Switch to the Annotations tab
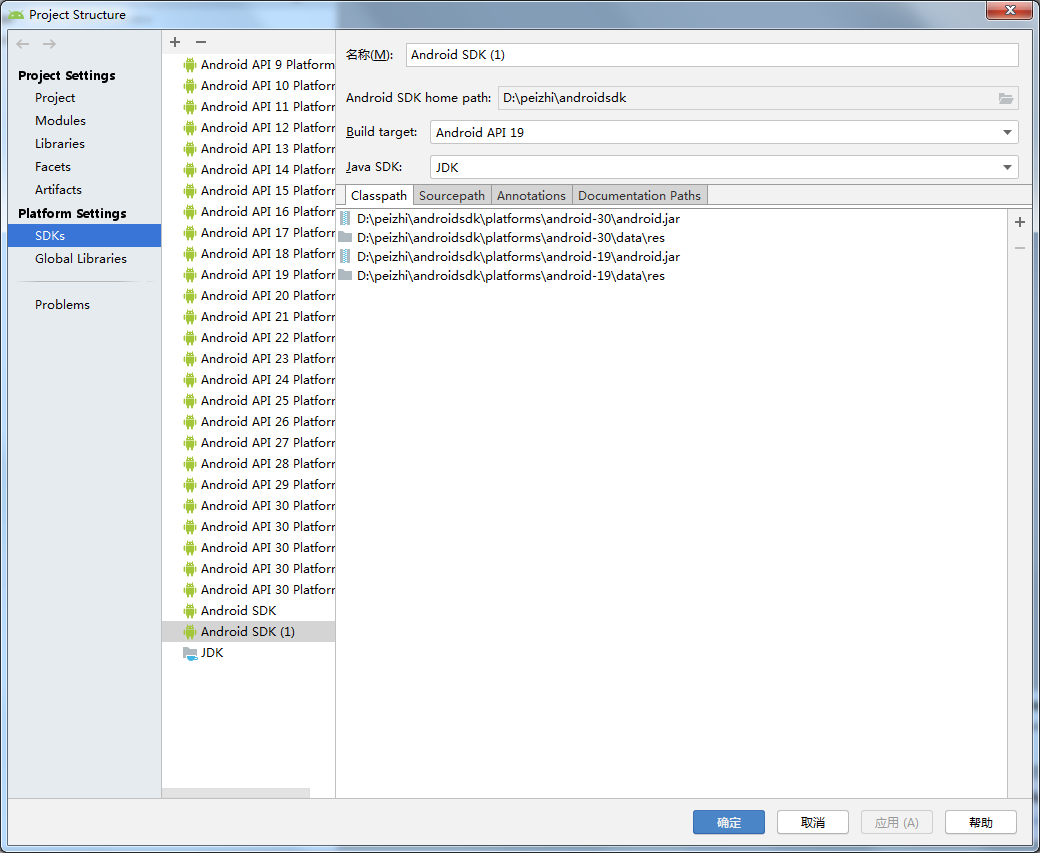Viewport: 1040px width, 853px height. (531, 196)
